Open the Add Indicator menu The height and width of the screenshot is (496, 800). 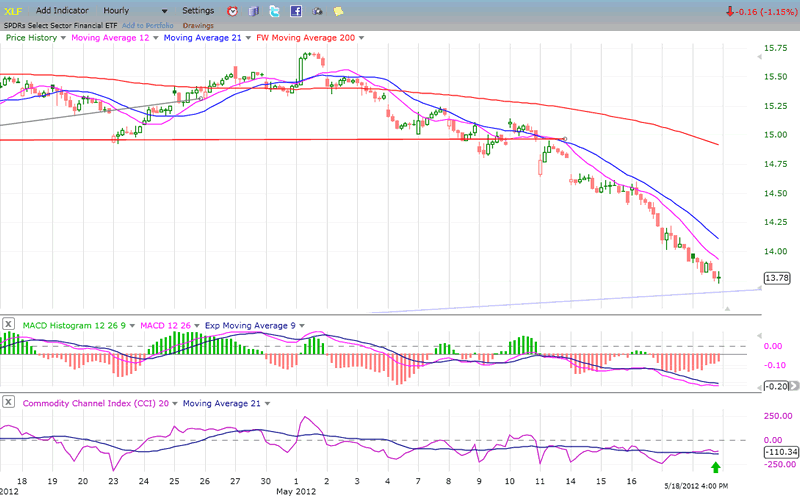pyautogui.click(x=64, y=10)
